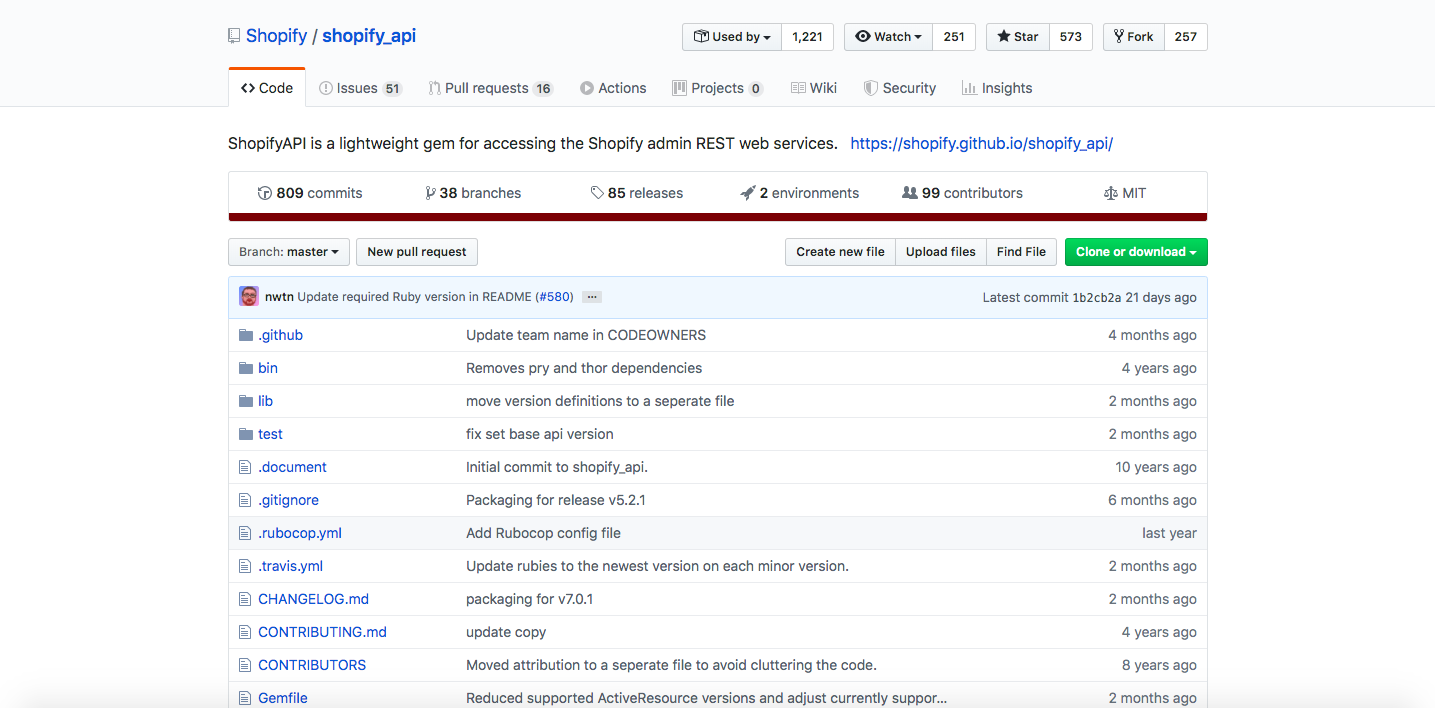Viewport: 1435px width, 708px height.
Task: Click the .gitignore file icon
Action: [245, 500]
